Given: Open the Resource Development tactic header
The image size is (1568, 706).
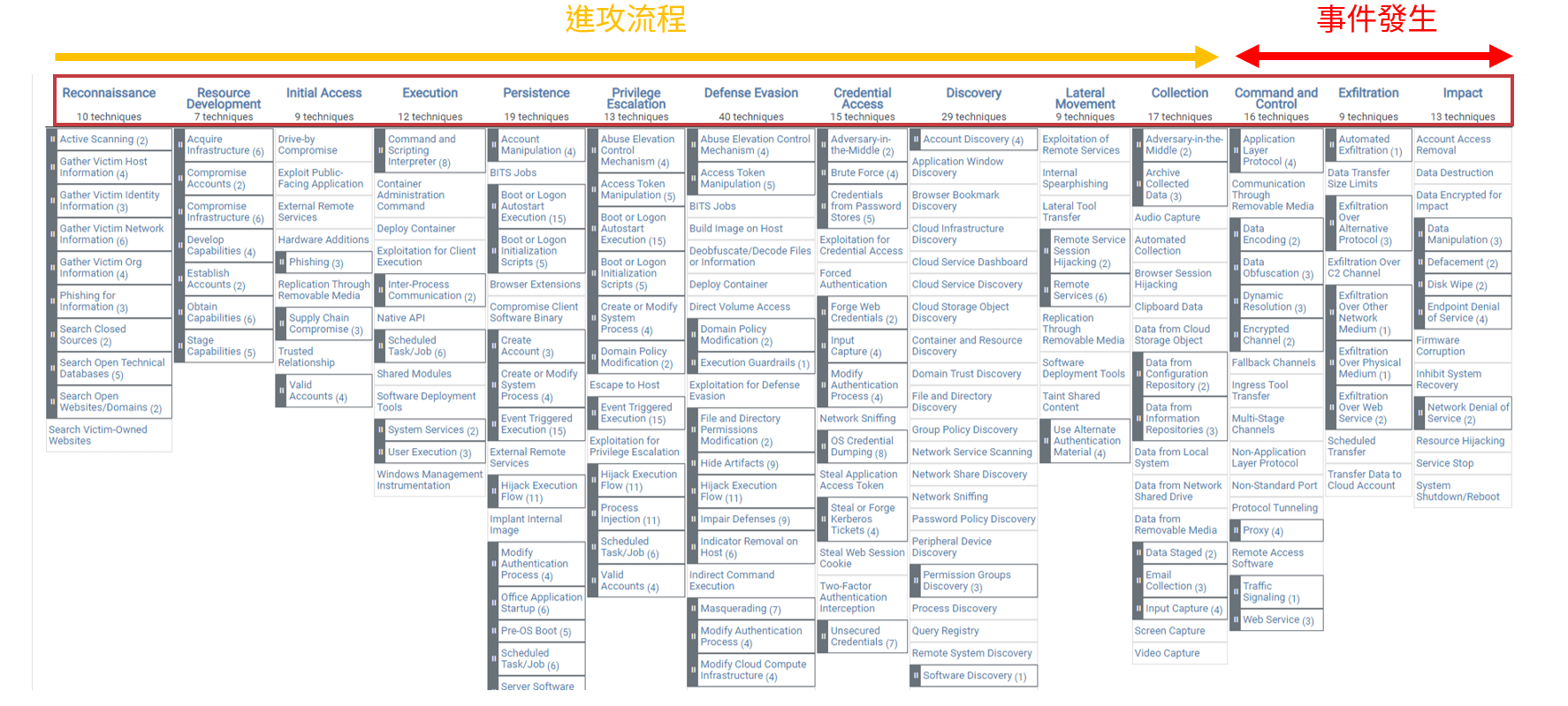Looking at the screenshot, I should (224, 98).
